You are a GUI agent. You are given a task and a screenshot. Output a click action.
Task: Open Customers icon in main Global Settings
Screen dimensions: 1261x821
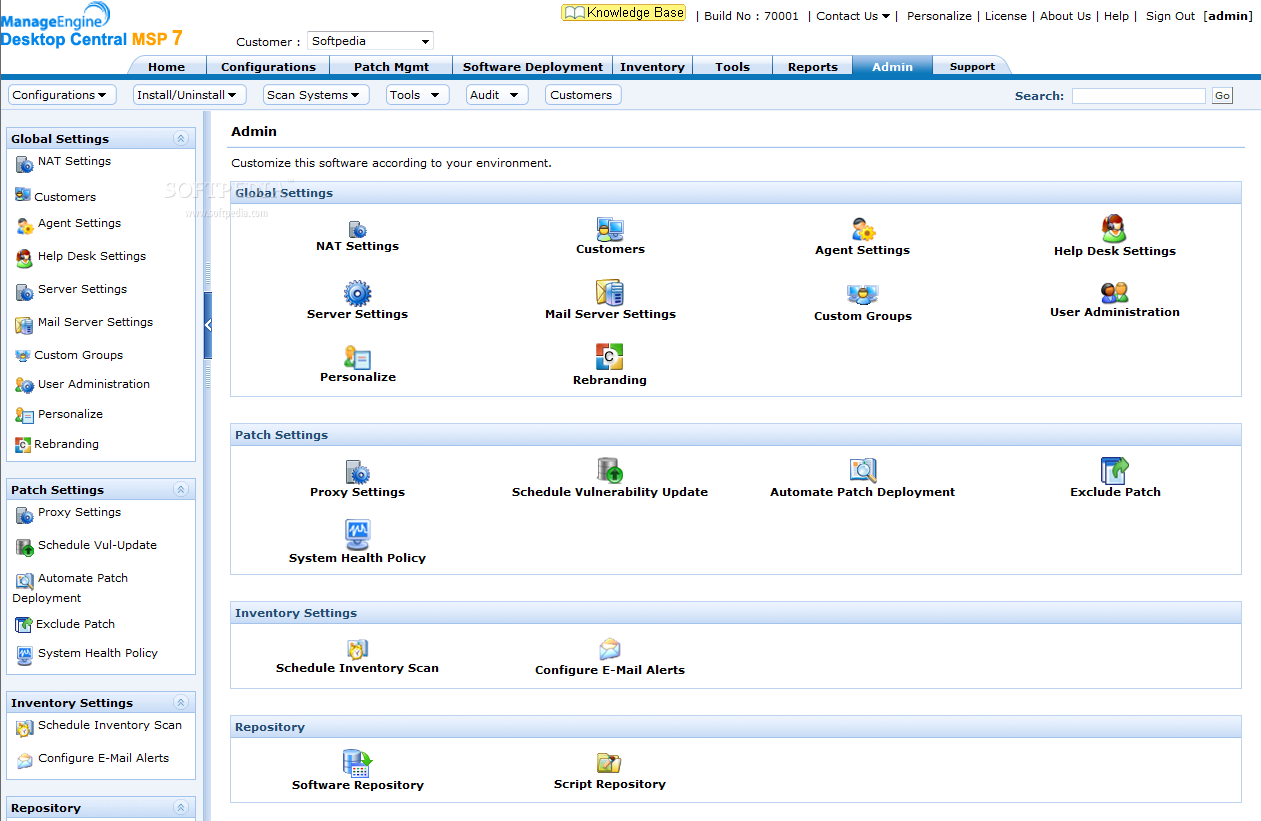[610, 230]
